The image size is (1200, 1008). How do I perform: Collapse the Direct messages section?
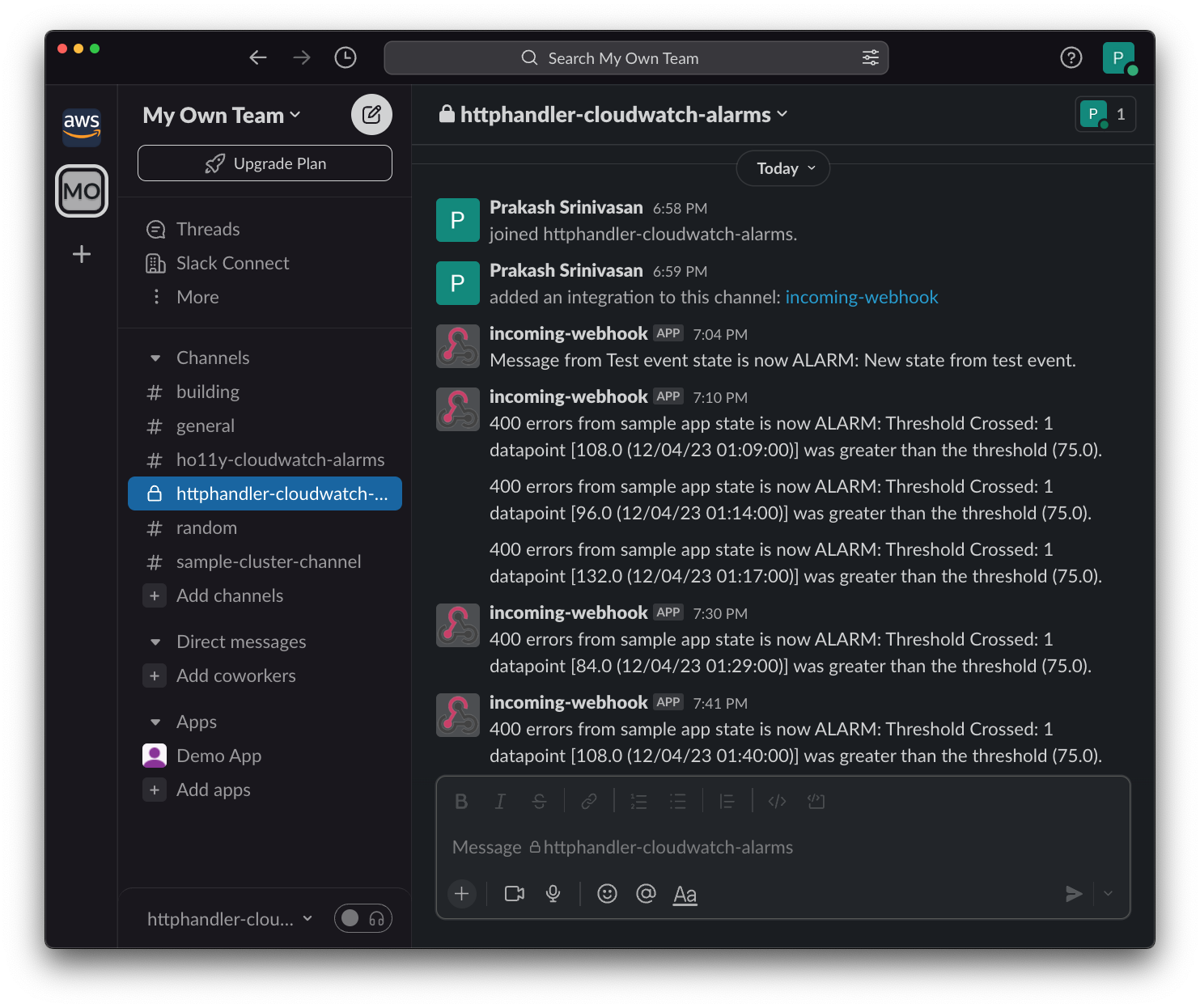tap(155, 642)
